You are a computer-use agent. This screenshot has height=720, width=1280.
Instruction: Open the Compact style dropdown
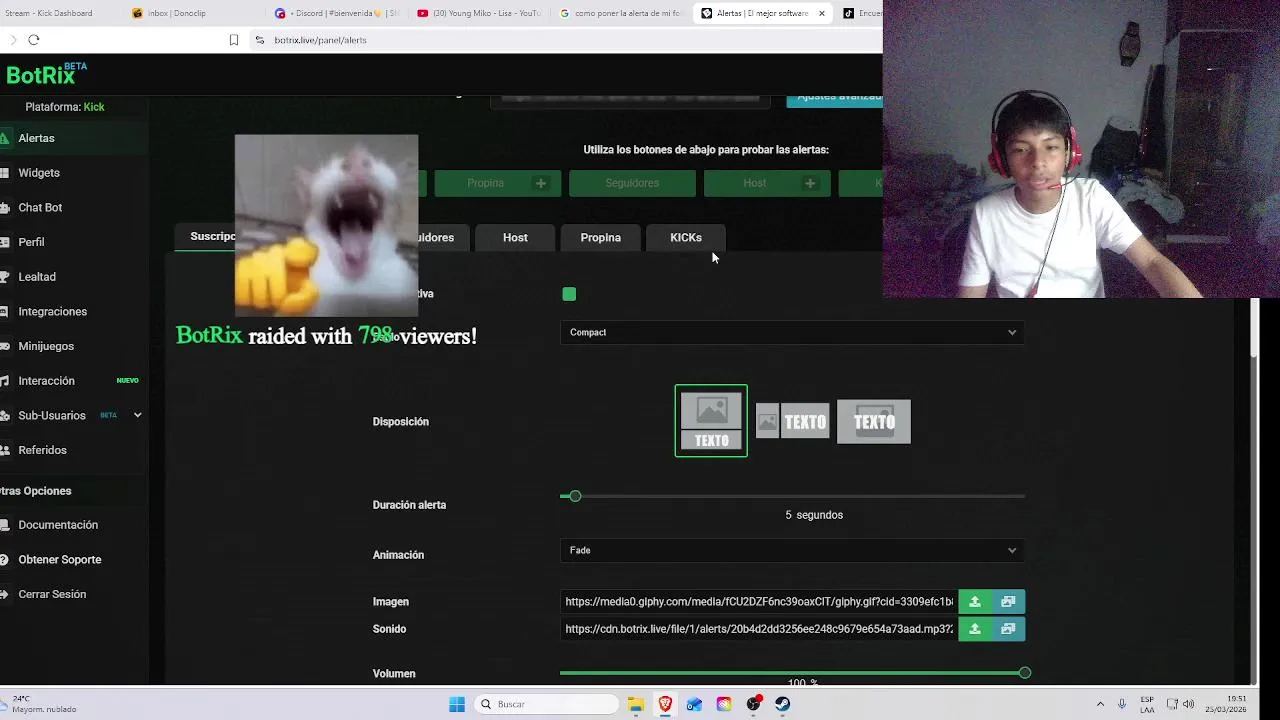coord(792,332)
